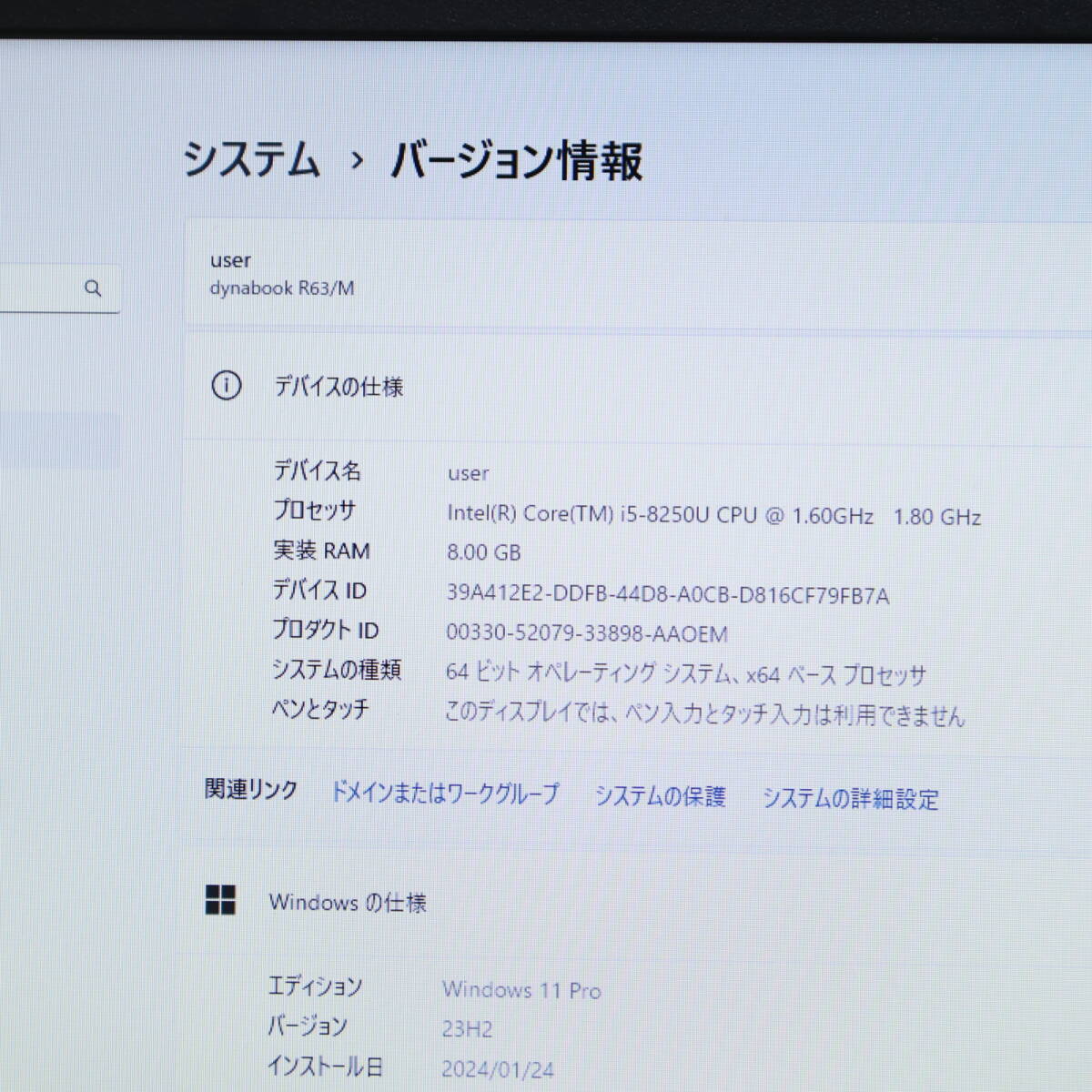Select dynabook R63/M model text
1092x1092 pixels.
click(x=282, y=288)
